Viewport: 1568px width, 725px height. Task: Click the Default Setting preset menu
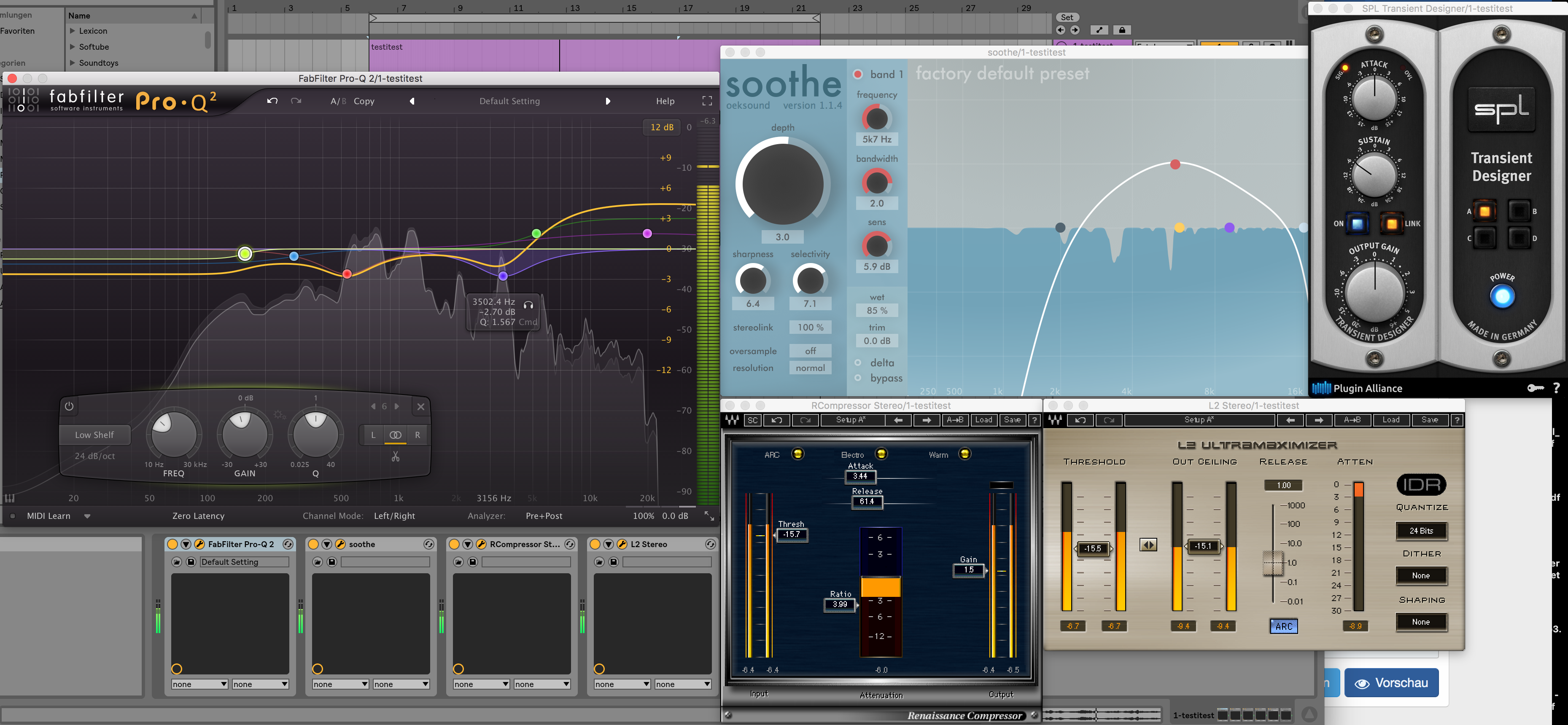click(x=509, y=101)
